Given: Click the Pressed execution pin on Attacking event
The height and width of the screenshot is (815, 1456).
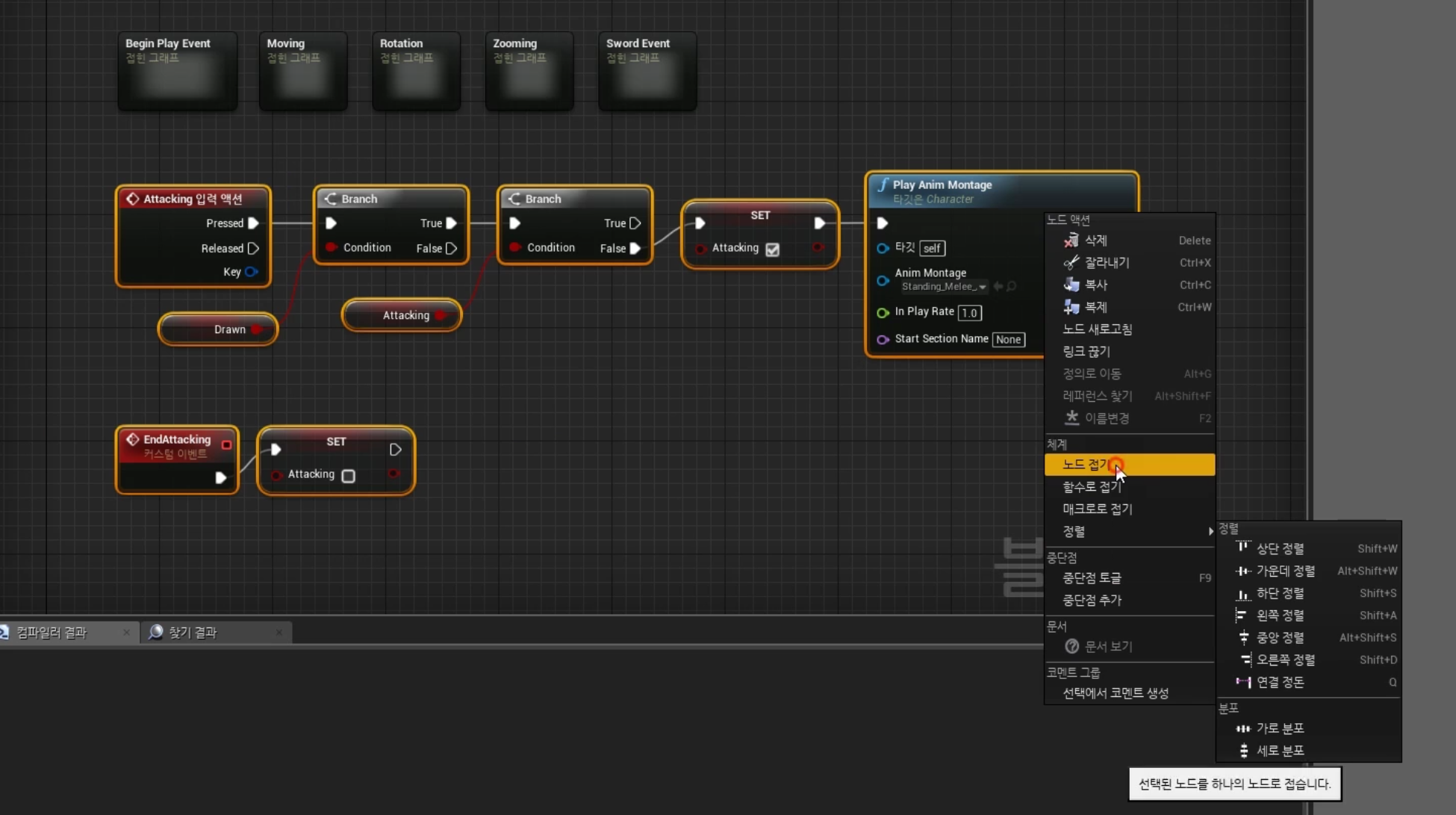Looking at the screenshot, I should pos(254,223).
